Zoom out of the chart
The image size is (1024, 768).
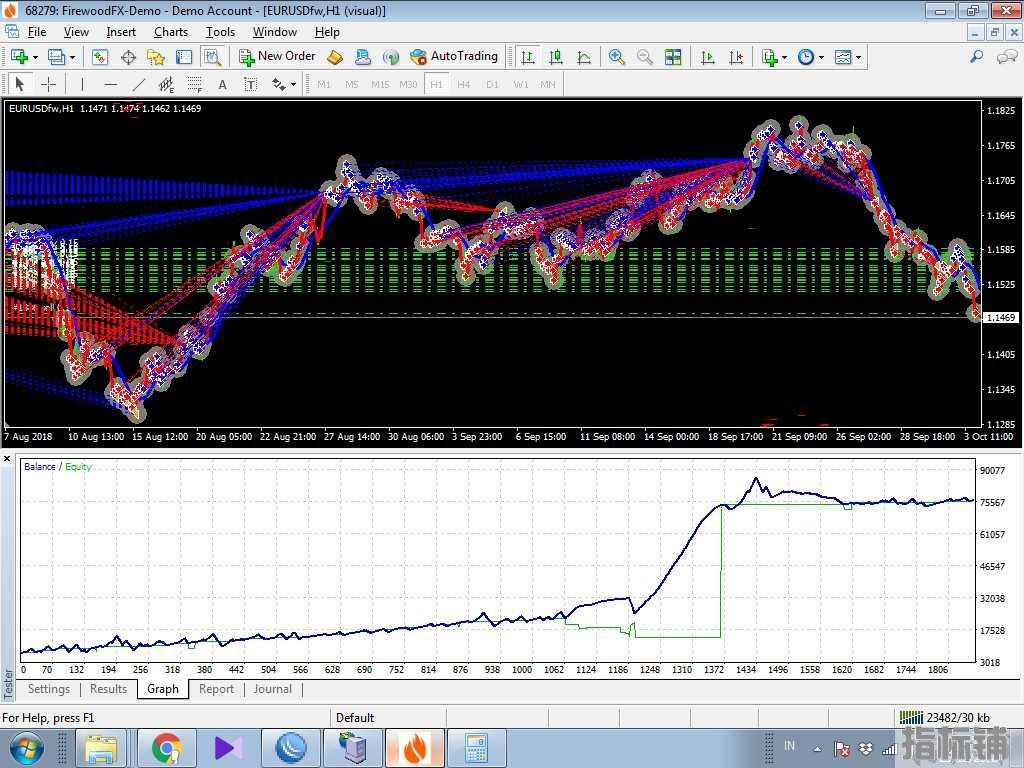pos(645,57)
